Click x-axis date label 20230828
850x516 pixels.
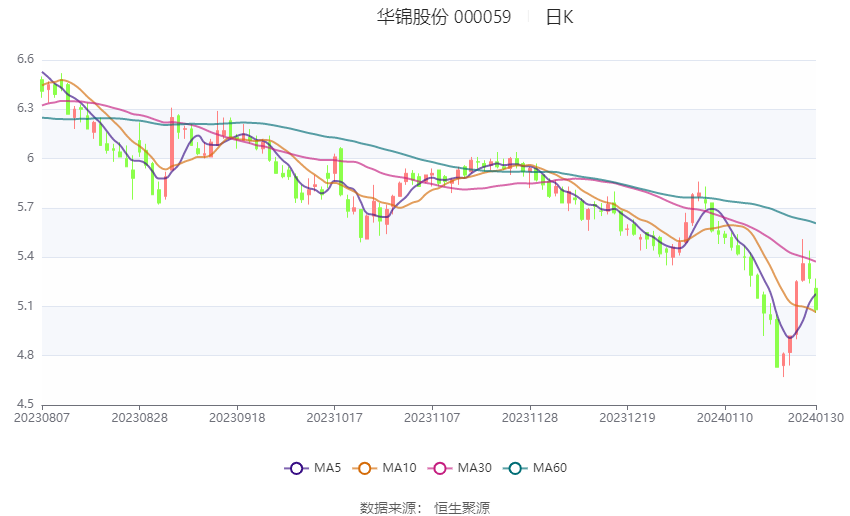[x=139, y=418]
